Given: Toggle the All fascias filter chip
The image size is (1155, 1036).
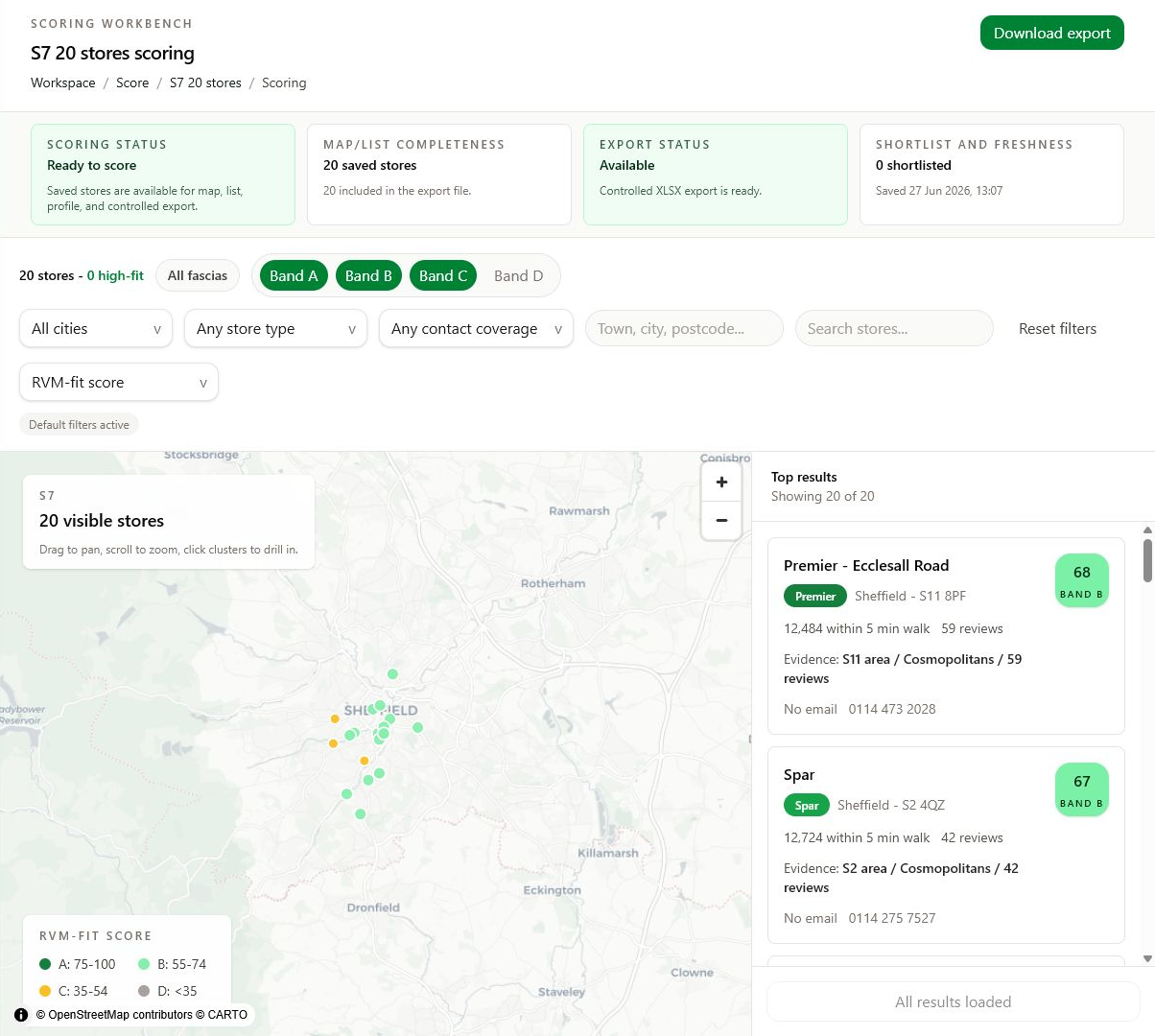Looking at the screenshot, I should click(198, 276).
